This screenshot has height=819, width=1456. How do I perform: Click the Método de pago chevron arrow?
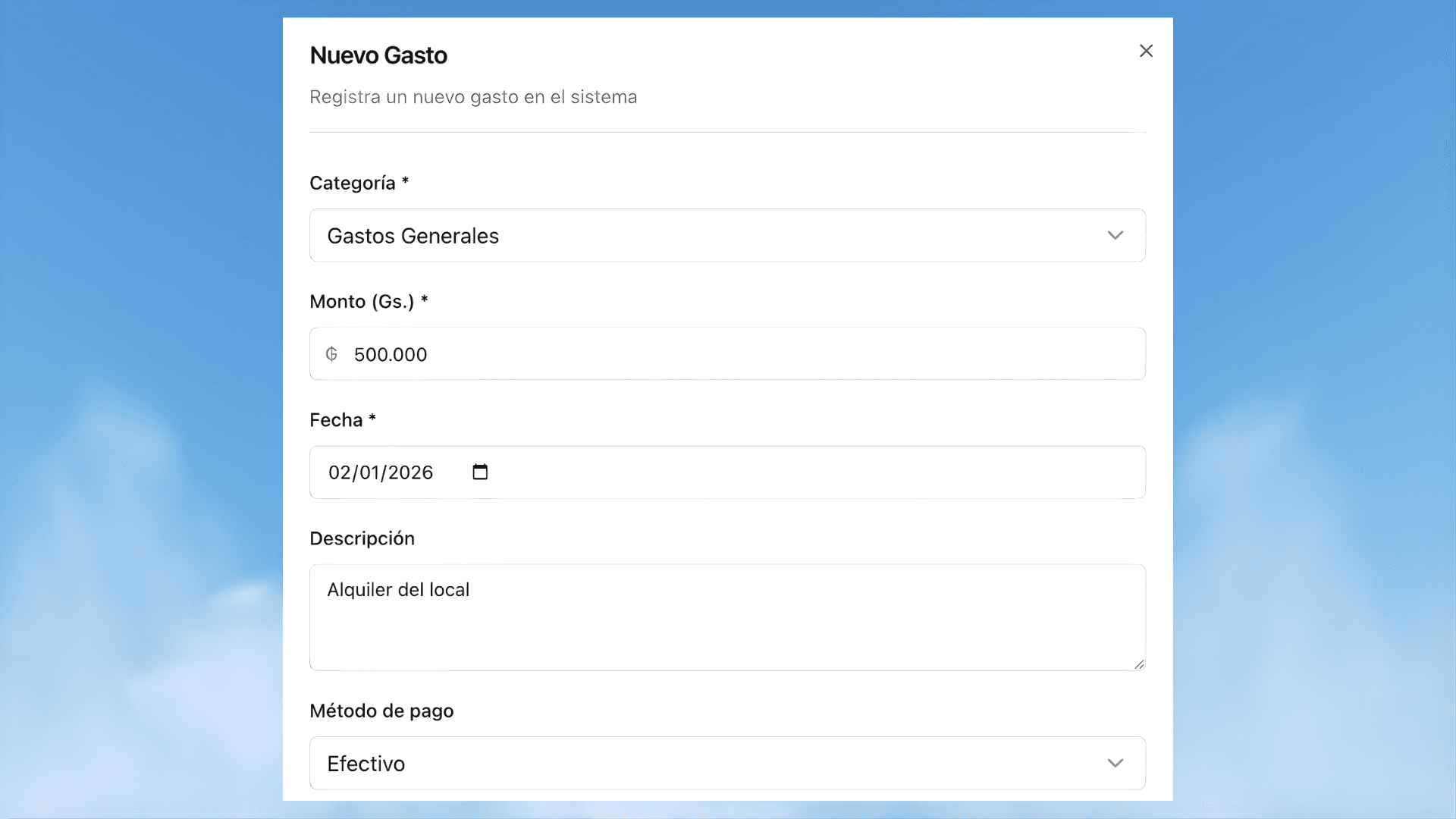click(x=1115, y=763)
